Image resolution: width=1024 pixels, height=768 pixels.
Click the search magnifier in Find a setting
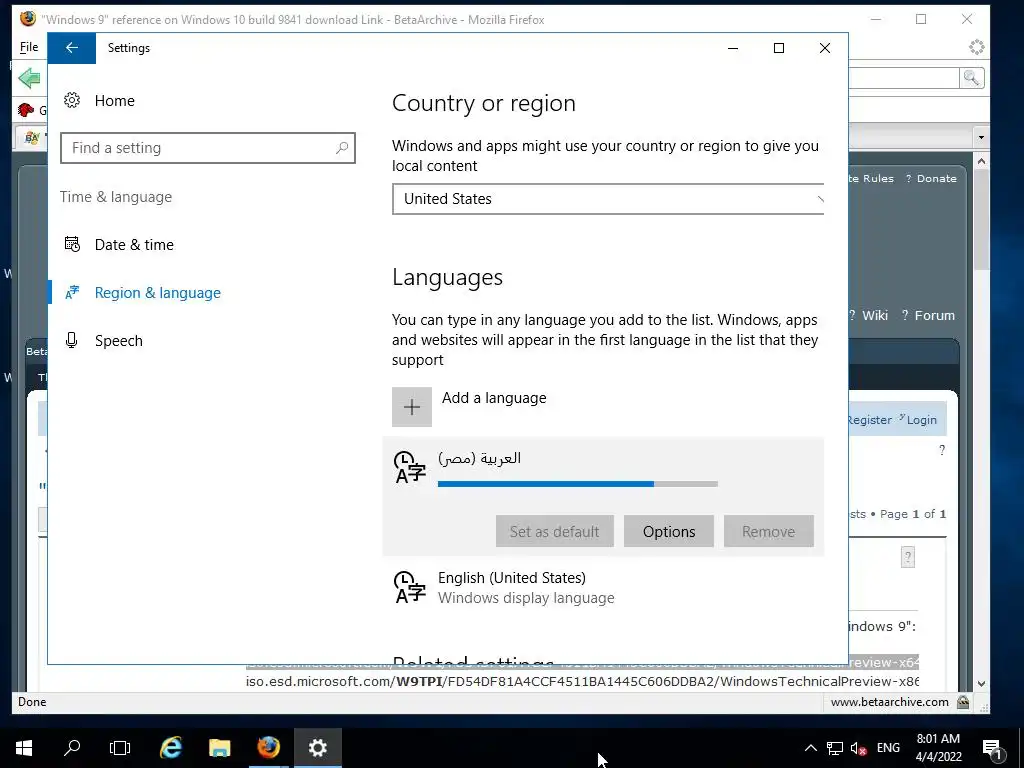[342, 148]
